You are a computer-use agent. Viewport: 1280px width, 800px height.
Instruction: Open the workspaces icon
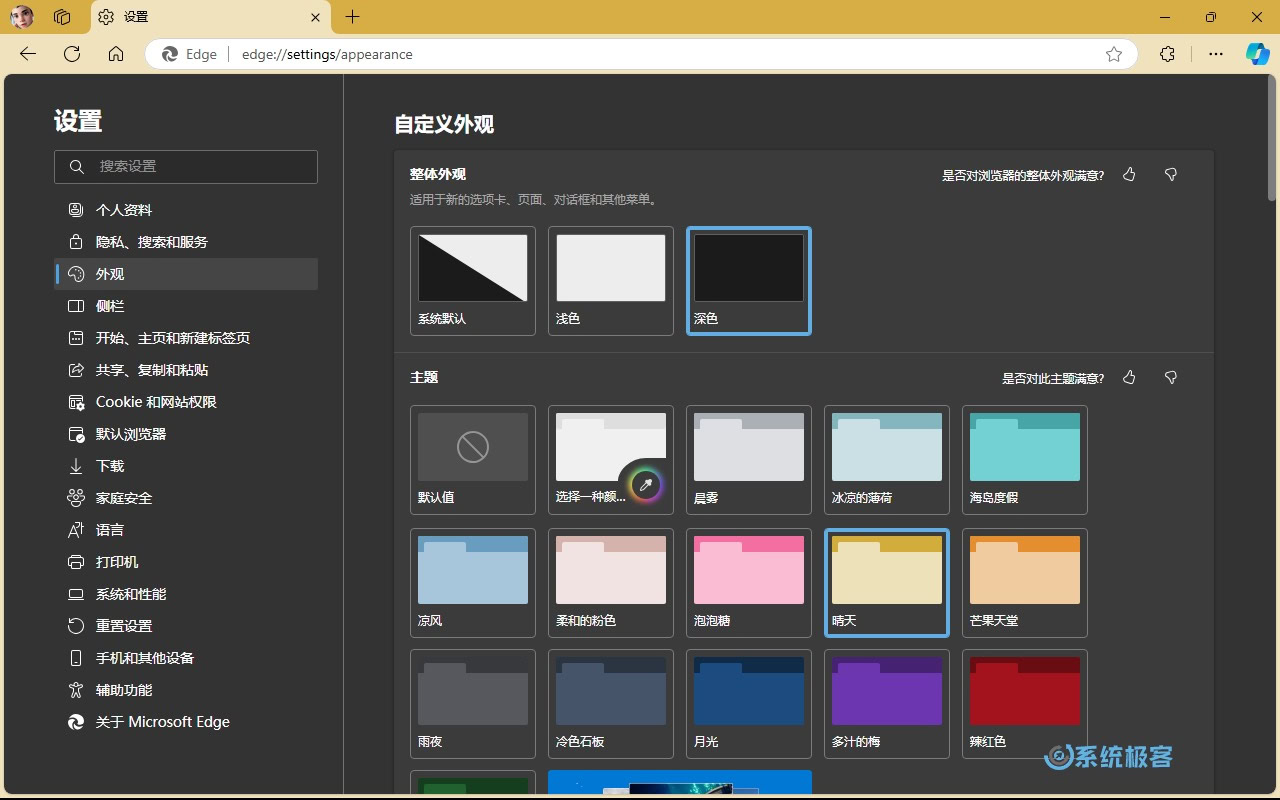coord(62,17)
